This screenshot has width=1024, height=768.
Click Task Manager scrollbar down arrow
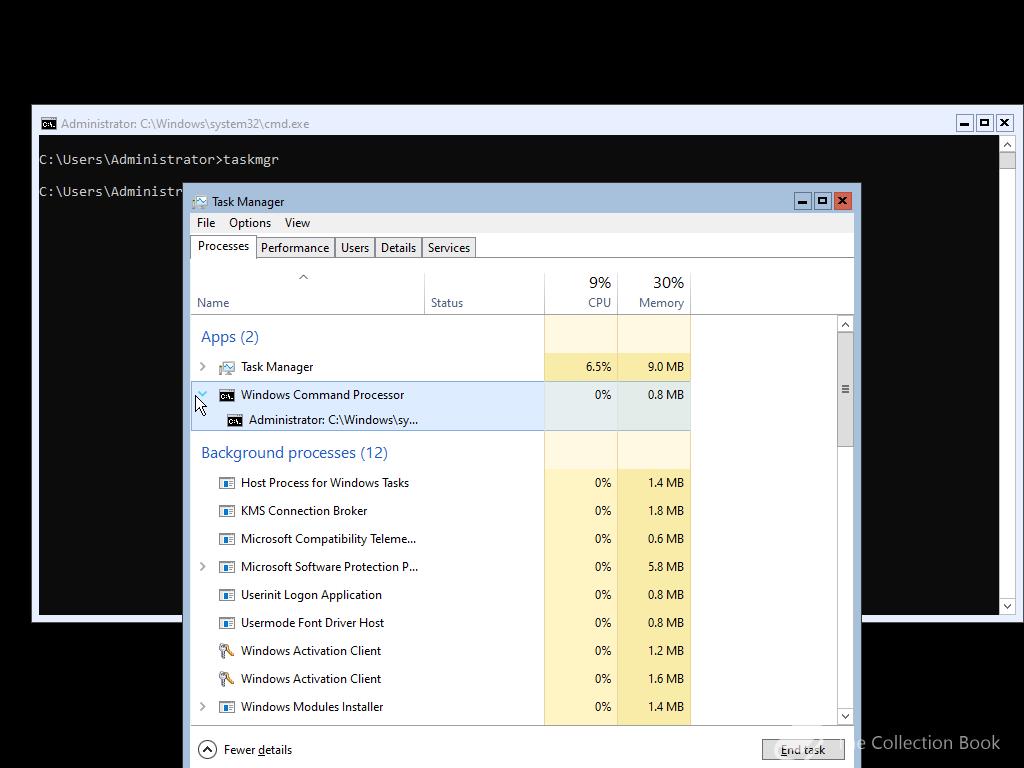coord(845,716)
